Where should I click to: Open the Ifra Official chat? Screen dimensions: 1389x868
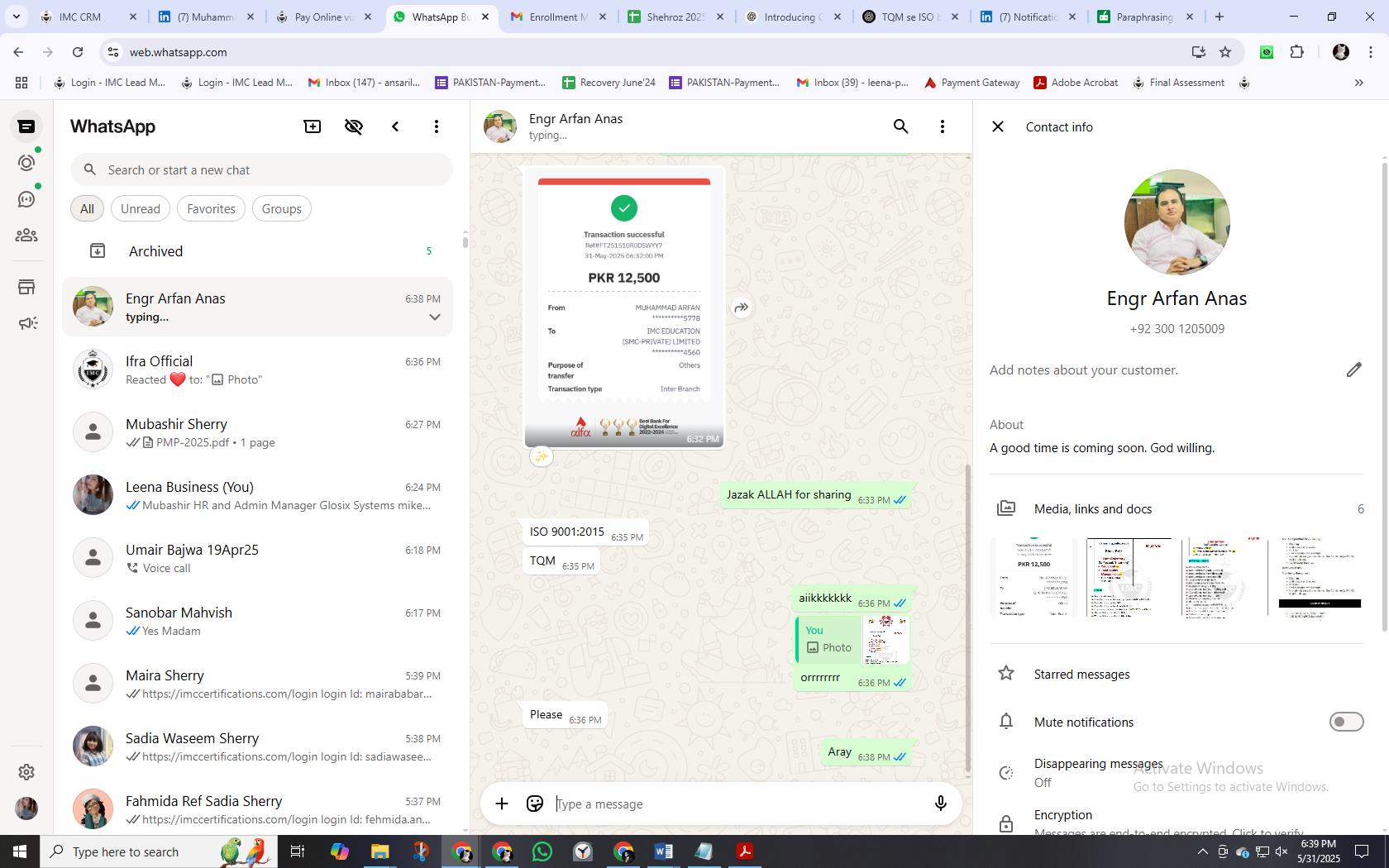257,370
